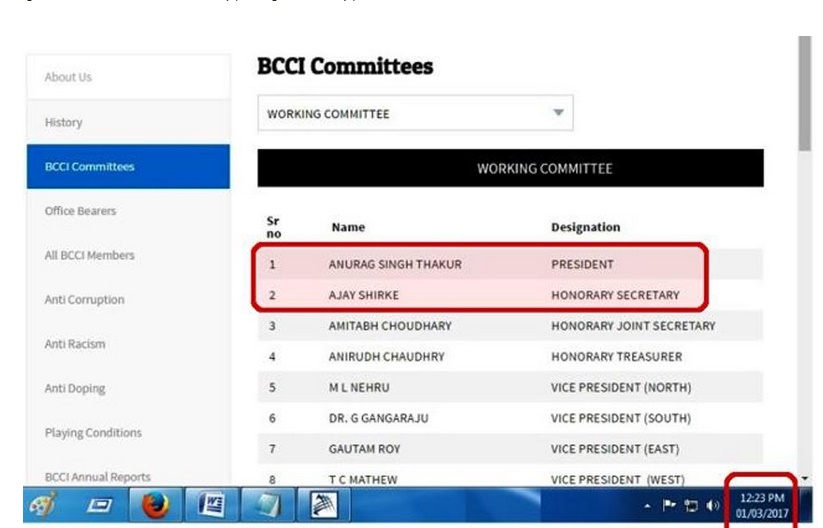Click the page vertical scrollbar thumb
Screen dimensions: 823x528
805,93
